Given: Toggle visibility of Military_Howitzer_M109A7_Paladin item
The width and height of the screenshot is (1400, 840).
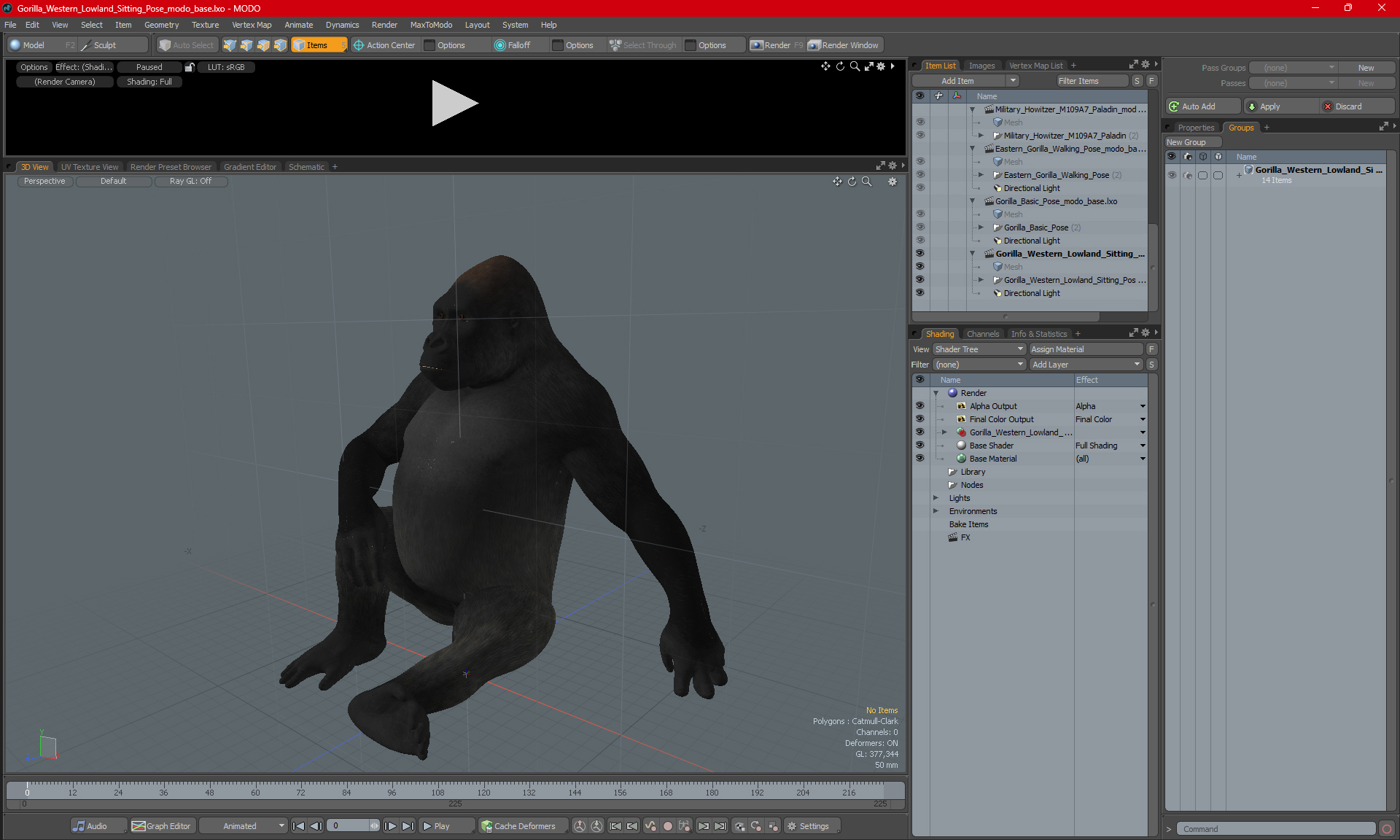Looking at the screenshot, I should click(919, 136).
